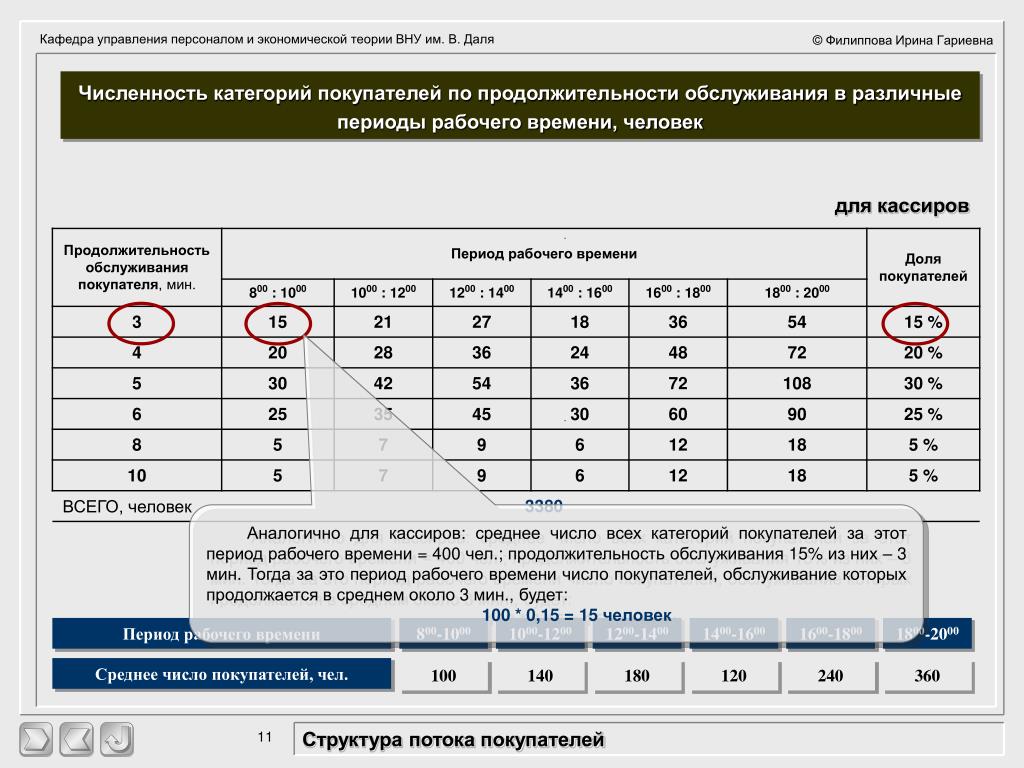Screen dimensions: 1024x768
Task: Click service duration '4' in first column
Action: tap(136, 353)
